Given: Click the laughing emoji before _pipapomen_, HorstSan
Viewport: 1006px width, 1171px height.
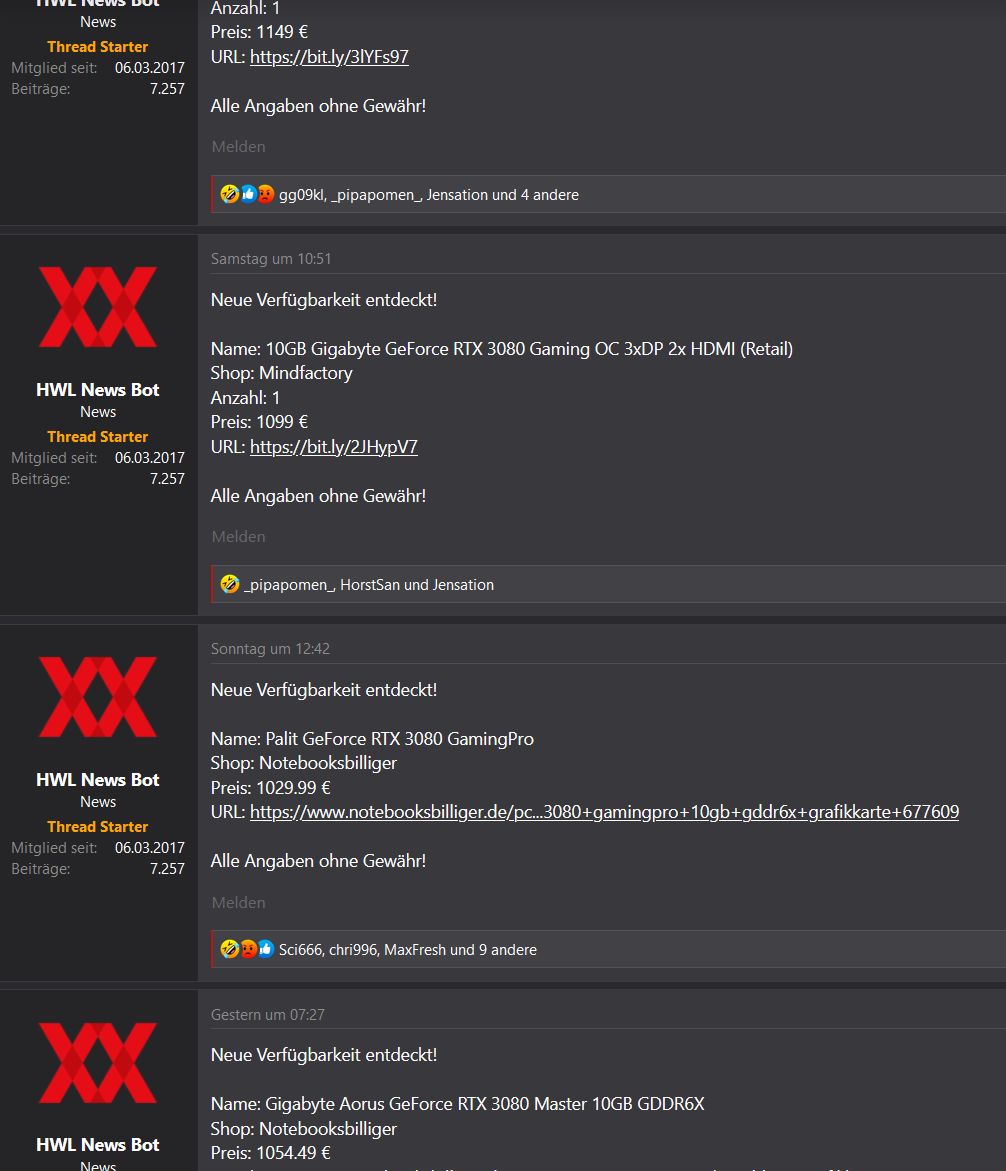Looking at the screenshot, I should (x=229, y=584).
